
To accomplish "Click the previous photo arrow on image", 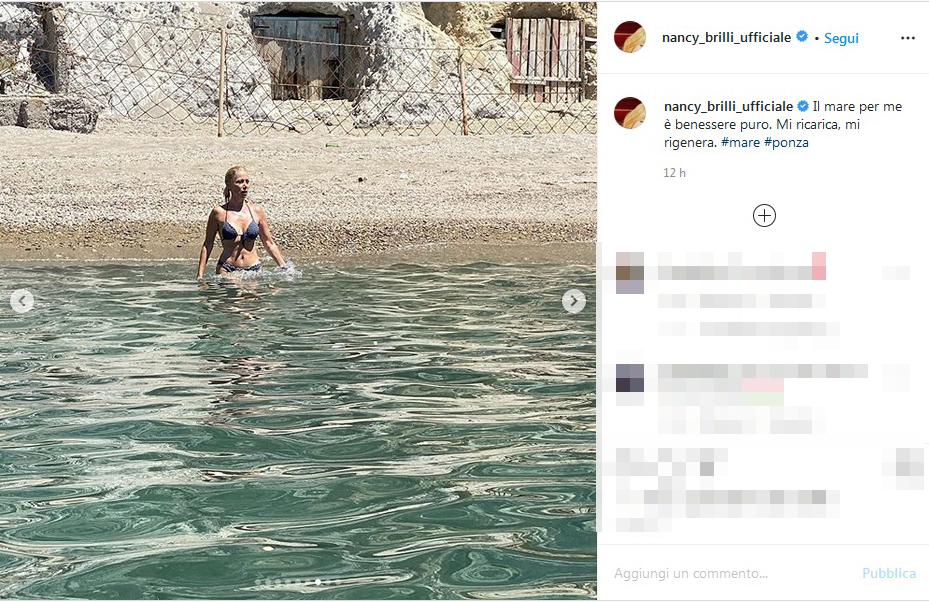I will pos(22,302).
